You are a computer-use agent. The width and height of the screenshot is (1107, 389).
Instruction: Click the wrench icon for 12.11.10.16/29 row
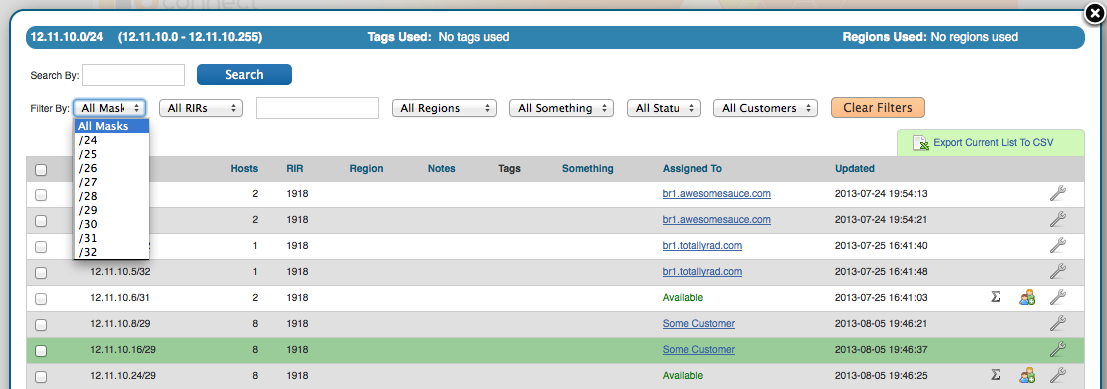point(1057,349)
